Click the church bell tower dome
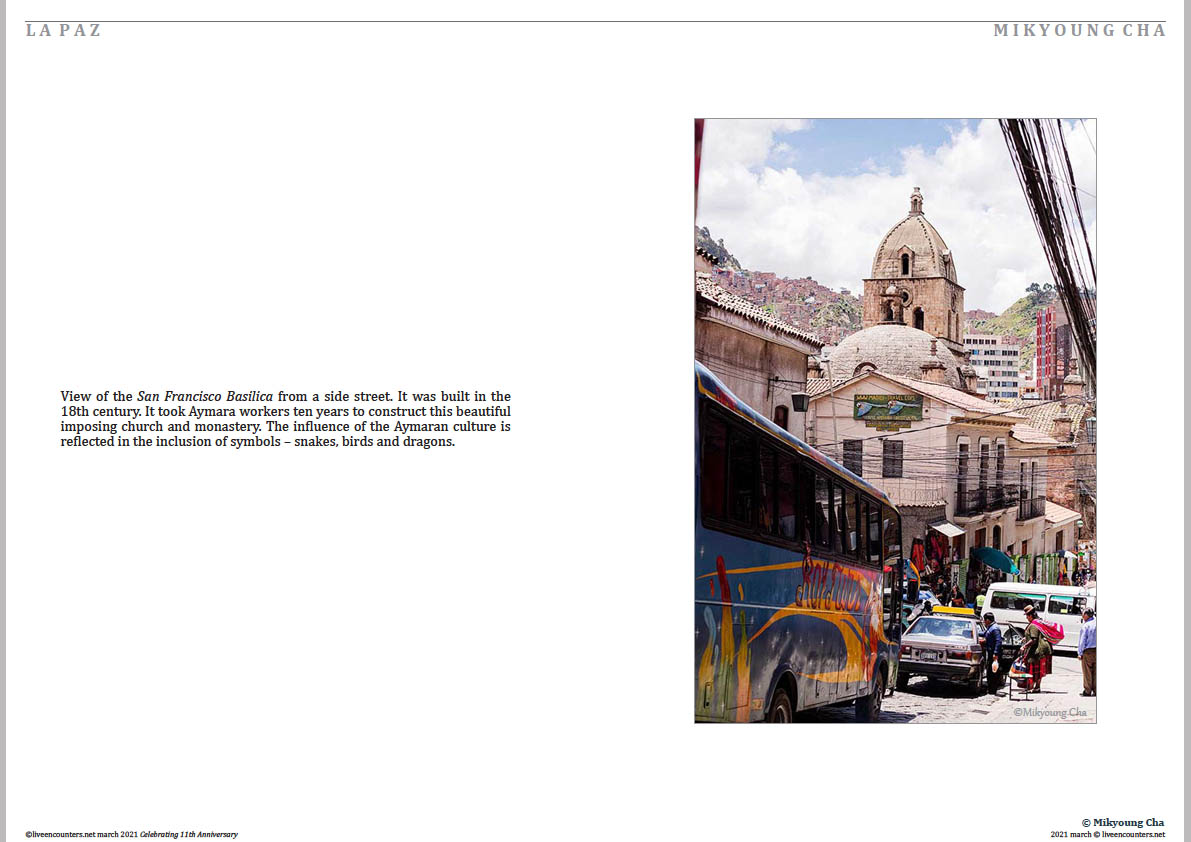Image resolution: width=1191 pixels, height=842 pixels. click(914, 245)
